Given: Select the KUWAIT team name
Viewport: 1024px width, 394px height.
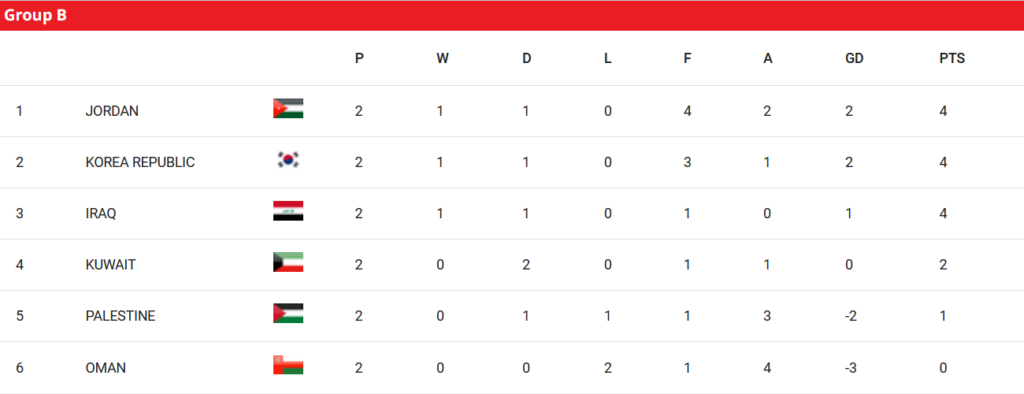Looking at the screenshot, I should (110, 265).
